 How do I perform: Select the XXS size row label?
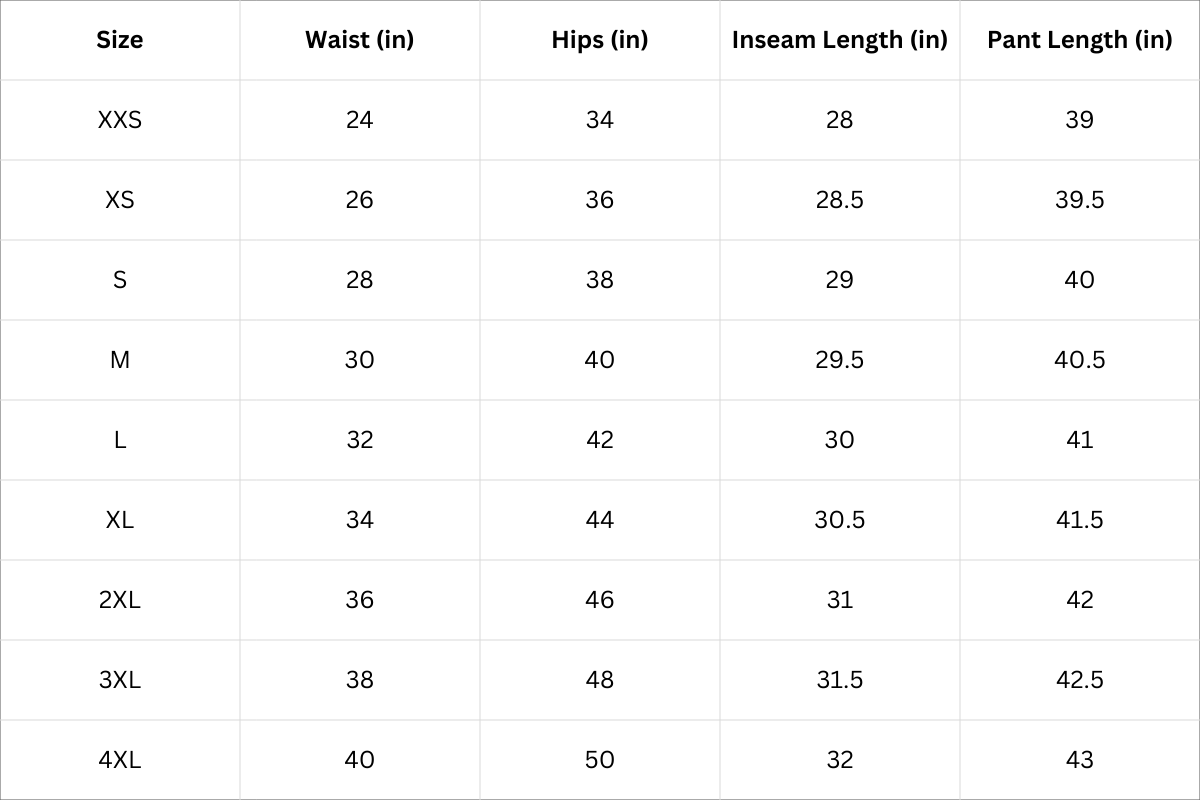120,120
